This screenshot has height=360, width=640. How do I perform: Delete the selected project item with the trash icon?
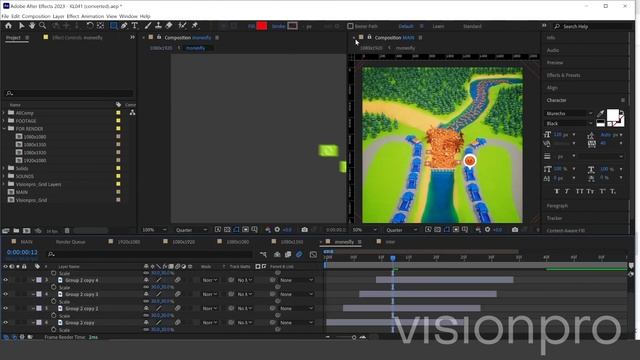click(x=67, y=231)
